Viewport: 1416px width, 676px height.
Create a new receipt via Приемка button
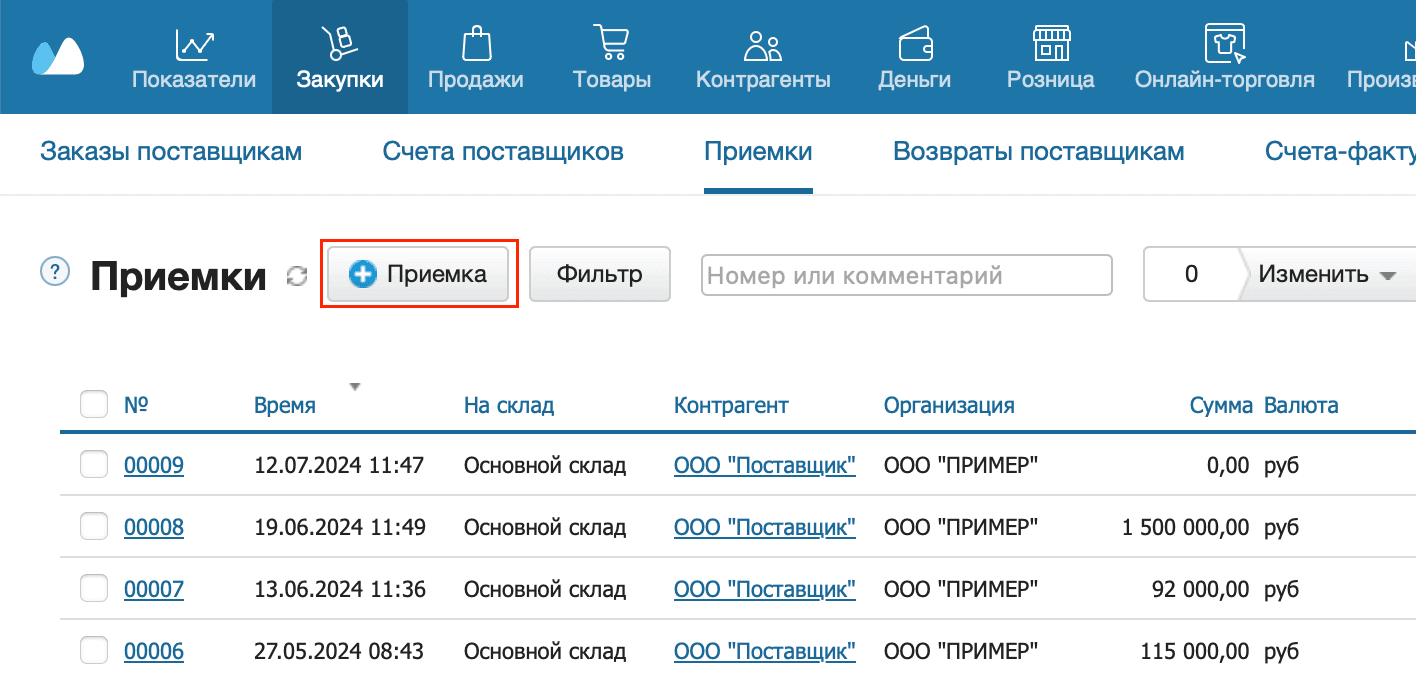418,273
